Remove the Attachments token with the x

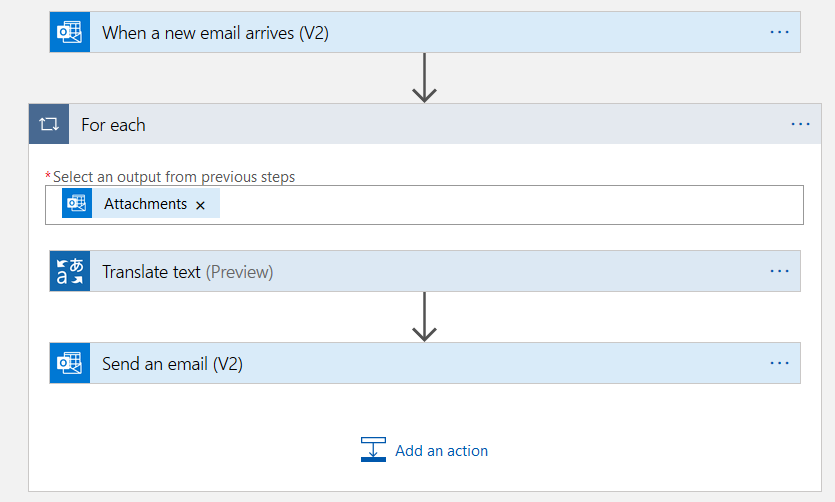[200, 205]
